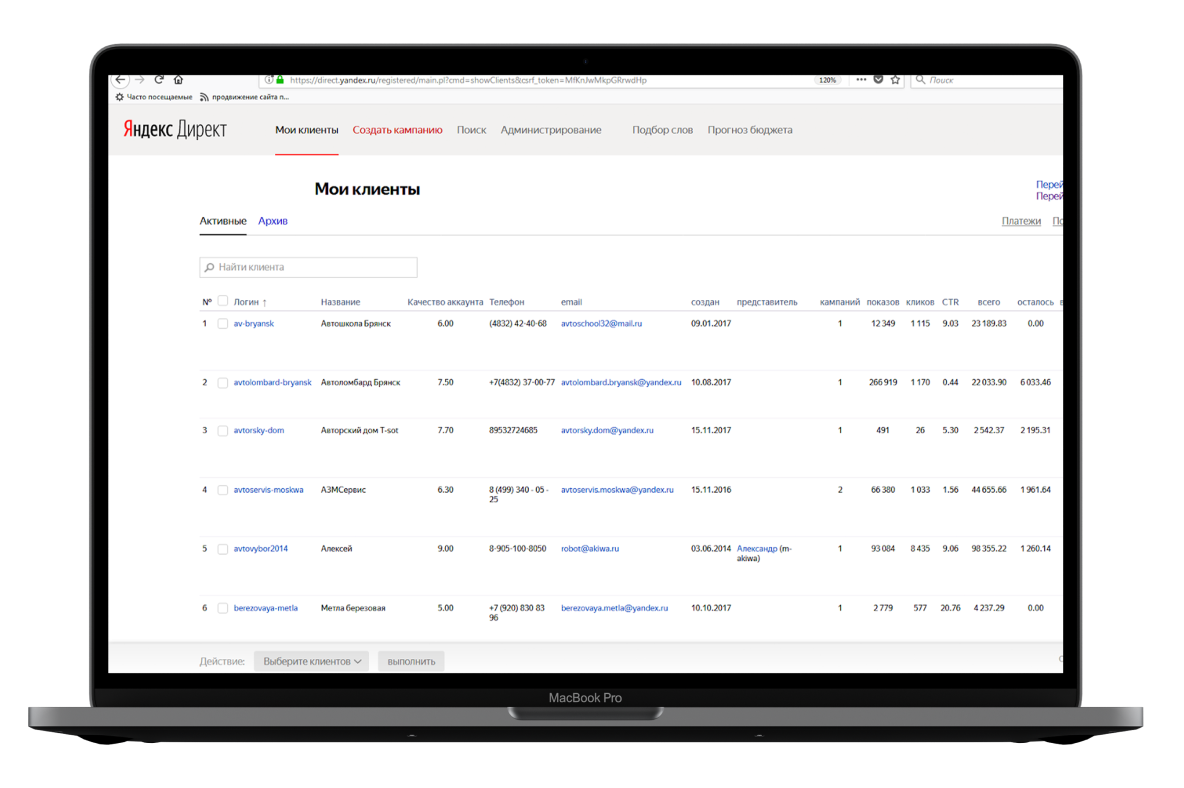
Task: Toggle the select-all checkbox in header
Action: (223, 301)
